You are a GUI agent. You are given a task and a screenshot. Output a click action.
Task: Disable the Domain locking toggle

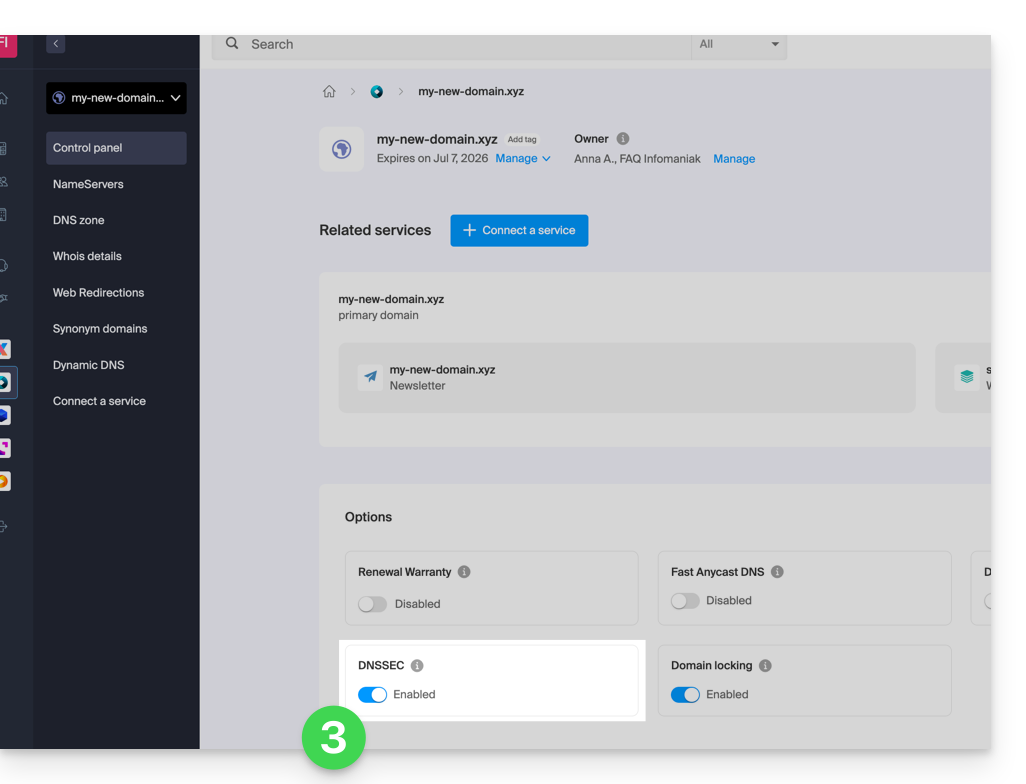685,694
